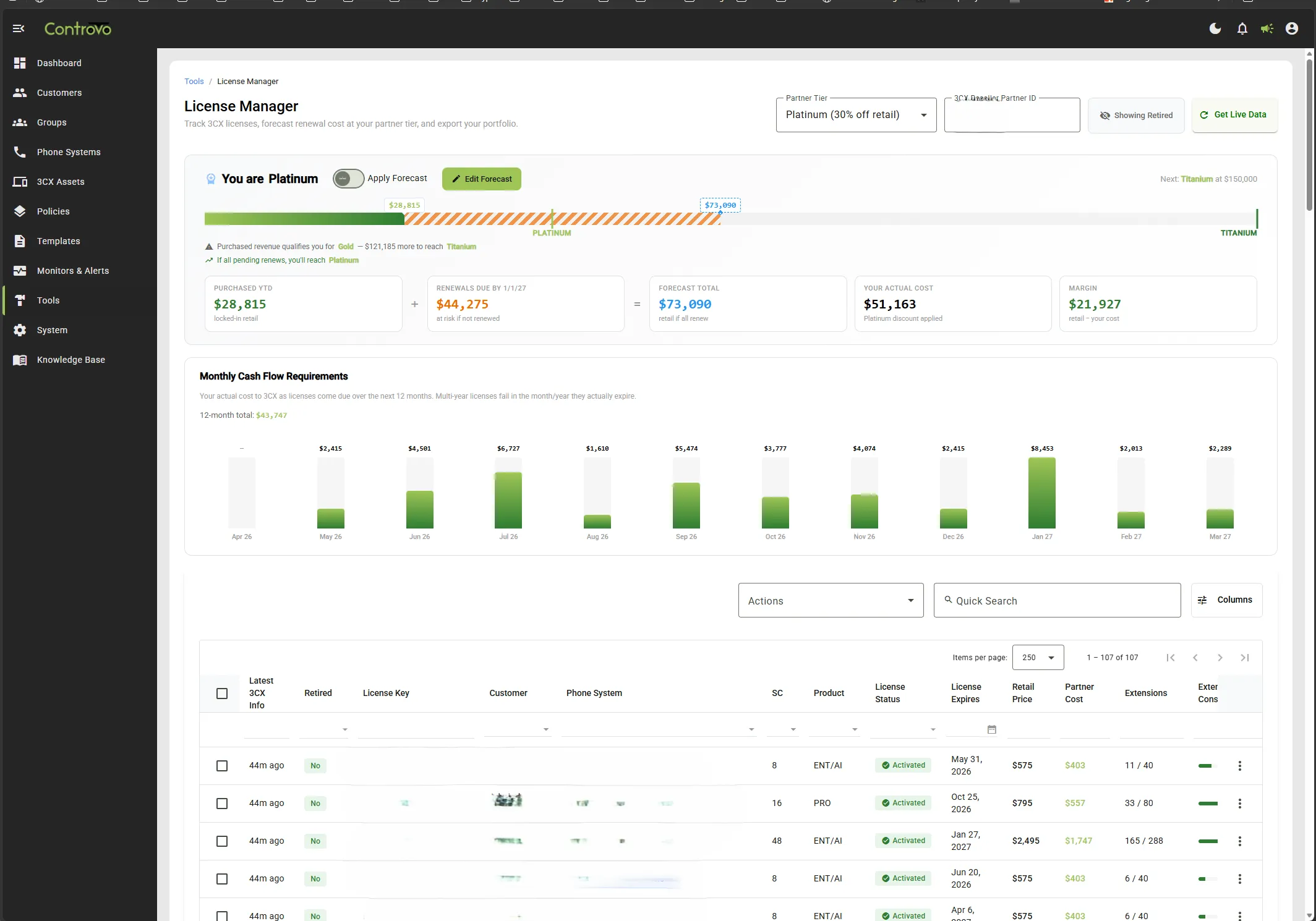Click inside the Quick Search field
The width and height of the screenshot is (1316, 921).
click(x=1057, y=600)
